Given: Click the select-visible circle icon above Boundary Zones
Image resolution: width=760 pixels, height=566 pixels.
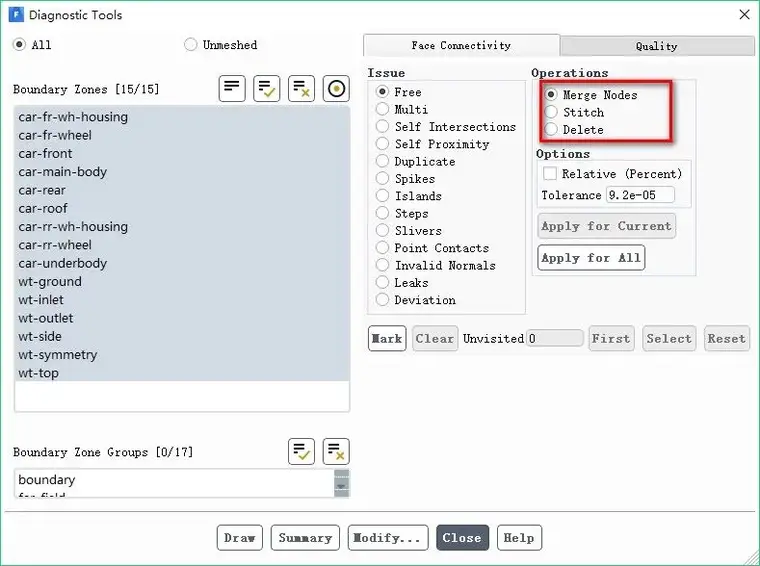Looking at the screenshot, I should point(336,89).
